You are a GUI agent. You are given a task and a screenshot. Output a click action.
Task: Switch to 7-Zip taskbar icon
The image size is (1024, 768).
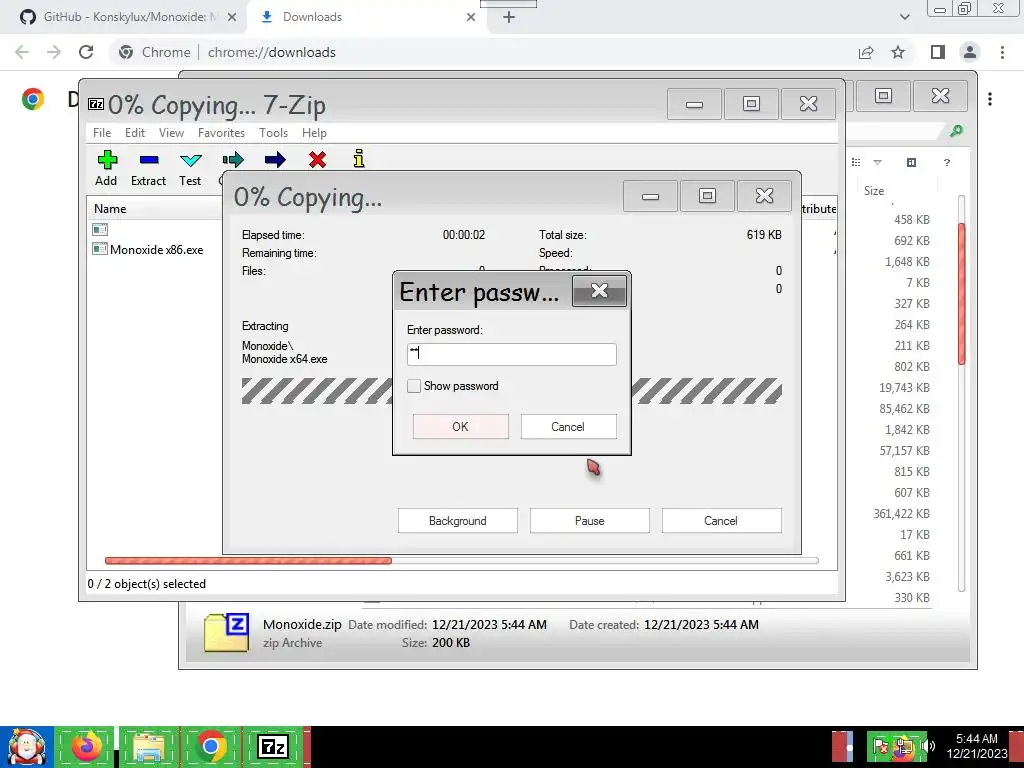[273, 746]
